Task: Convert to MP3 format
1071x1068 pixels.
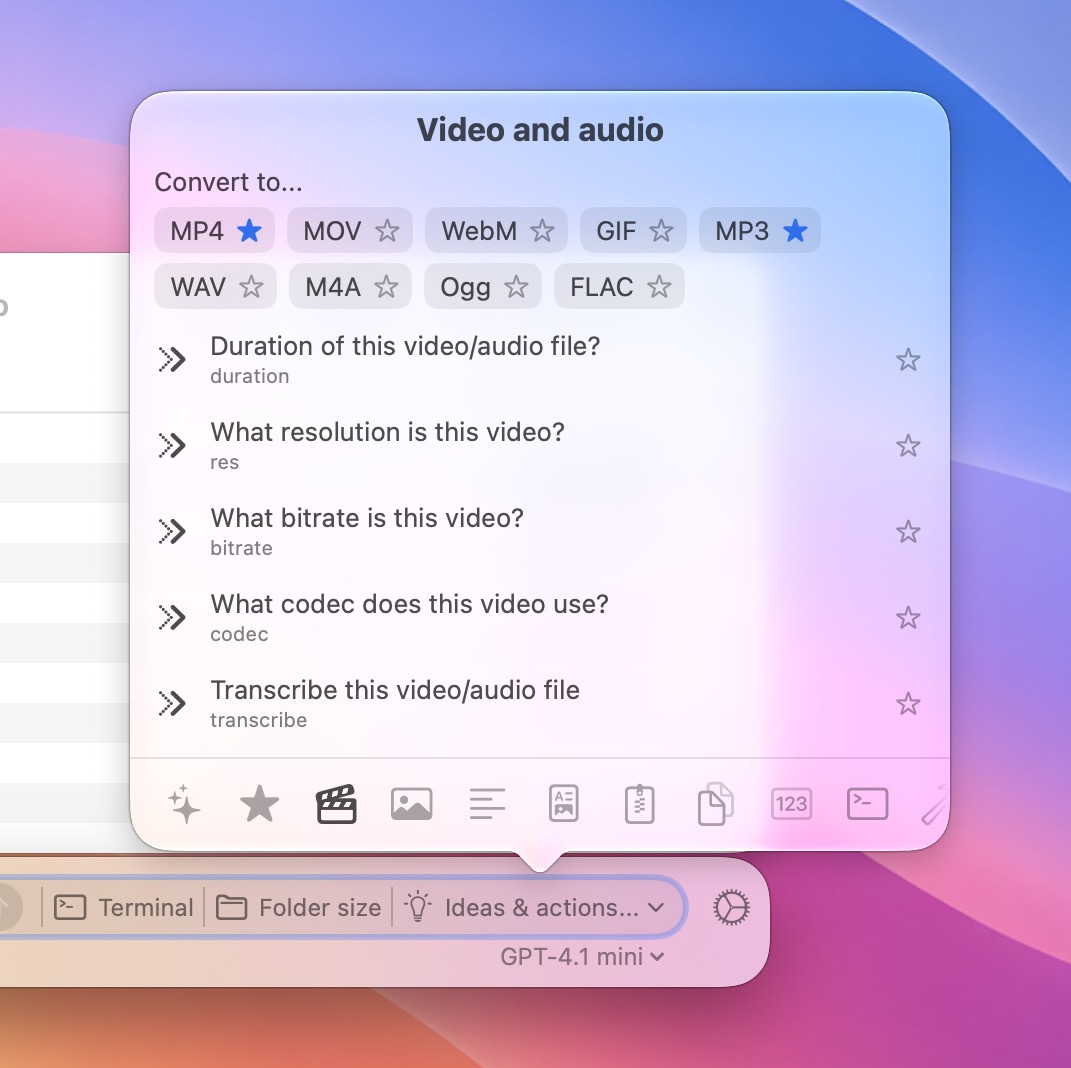Action: [x=742, y=231]
